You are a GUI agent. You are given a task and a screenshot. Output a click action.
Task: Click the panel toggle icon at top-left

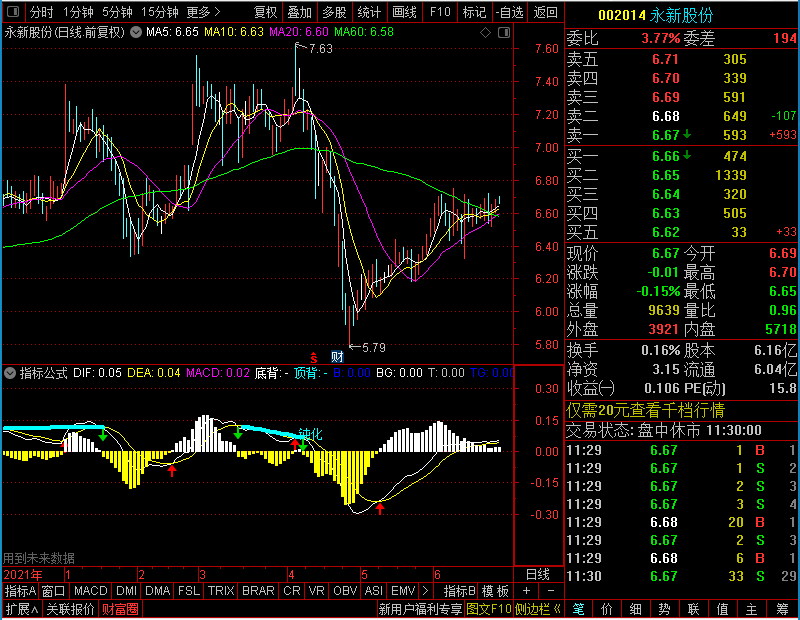pyautogui.click(x=13, y=11)
